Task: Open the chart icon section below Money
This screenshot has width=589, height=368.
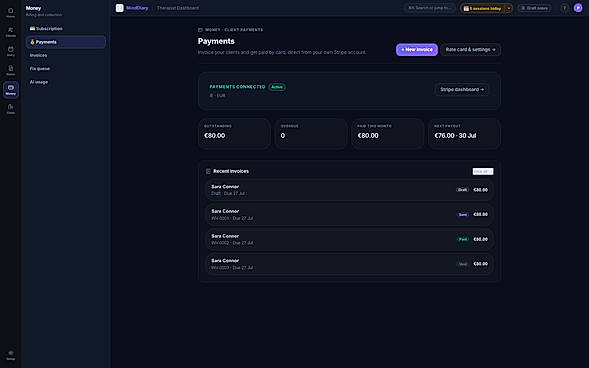Action: coord(11,109)
